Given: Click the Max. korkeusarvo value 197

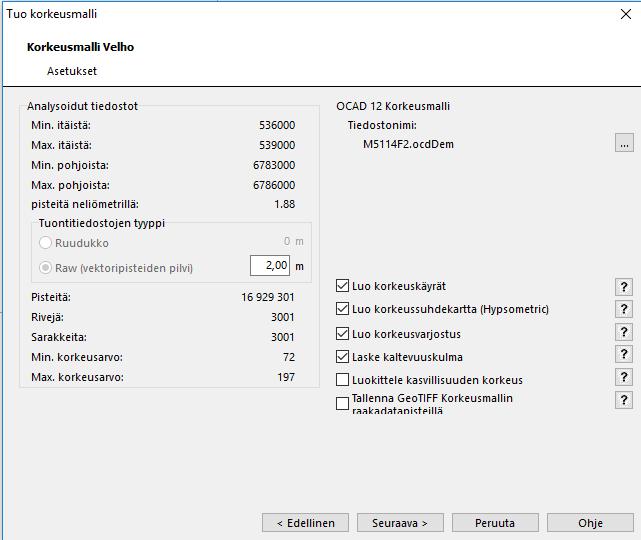Looking at the screenshot, I should click(286, 377).
